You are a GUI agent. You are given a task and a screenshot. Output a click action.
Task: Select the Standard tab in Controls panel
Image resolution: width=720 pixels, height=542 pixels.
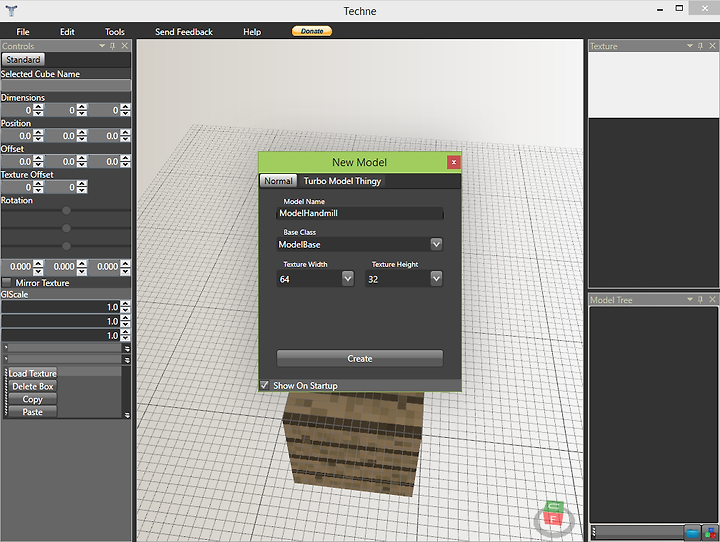pyautogui.click(x=23, y=60)
